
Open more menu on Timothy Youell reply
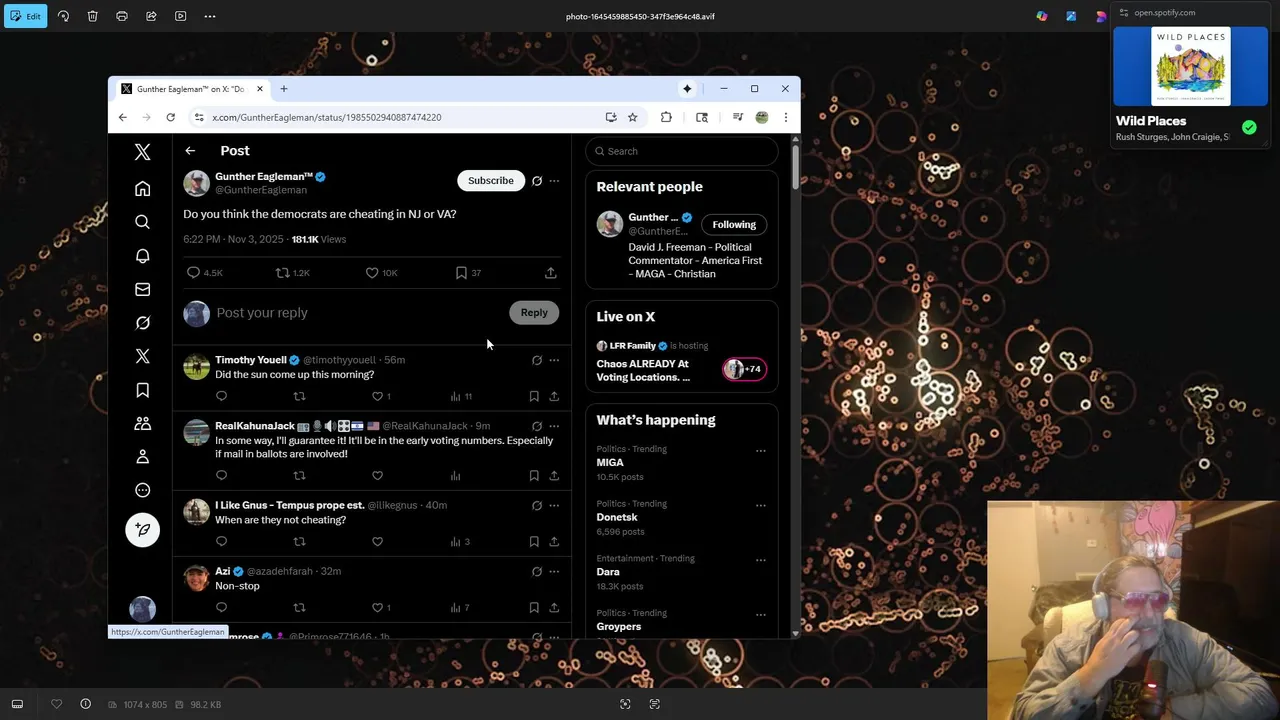point(555,360)
